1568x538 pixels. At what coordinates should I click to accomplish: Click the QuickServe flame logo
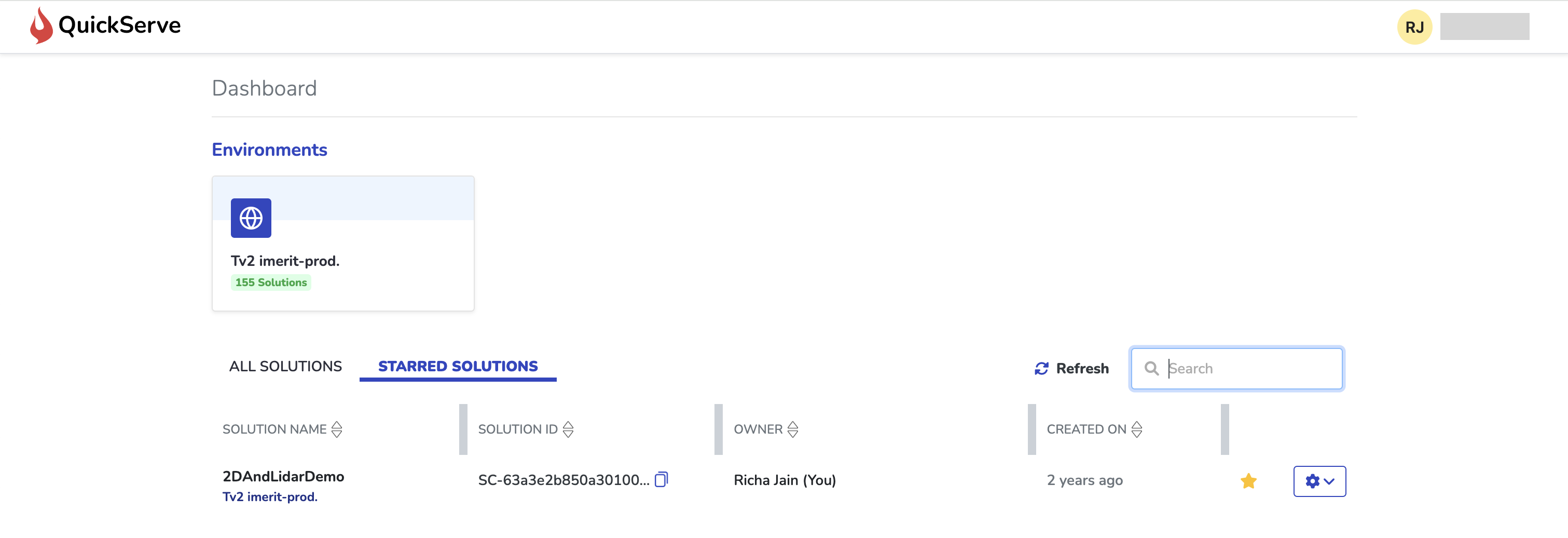point(42,25)
